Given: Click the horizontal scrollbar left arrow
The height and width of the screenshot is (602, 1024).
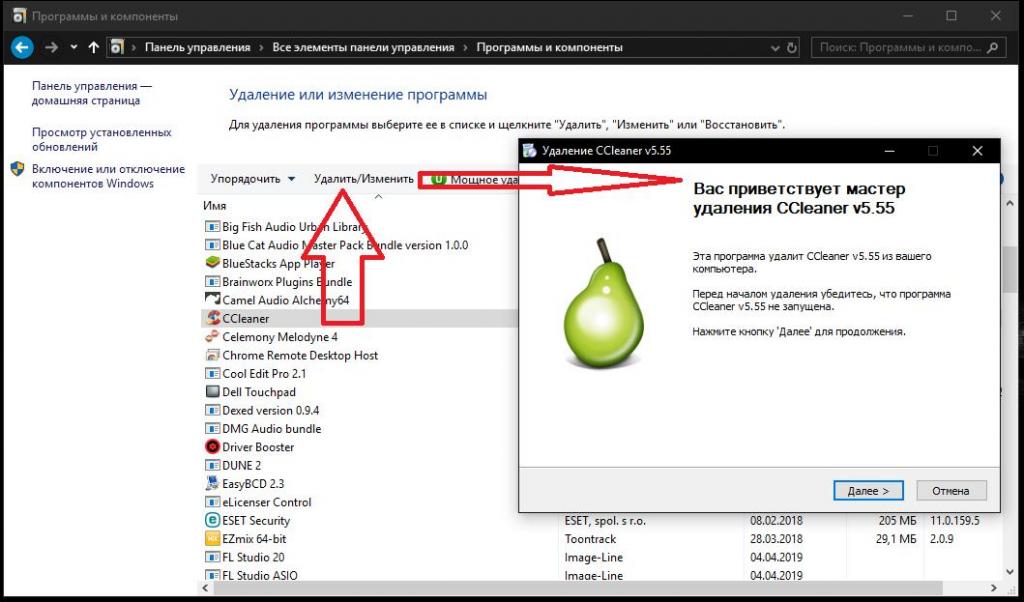Looking at the screenshot, I should click(206, 588).
